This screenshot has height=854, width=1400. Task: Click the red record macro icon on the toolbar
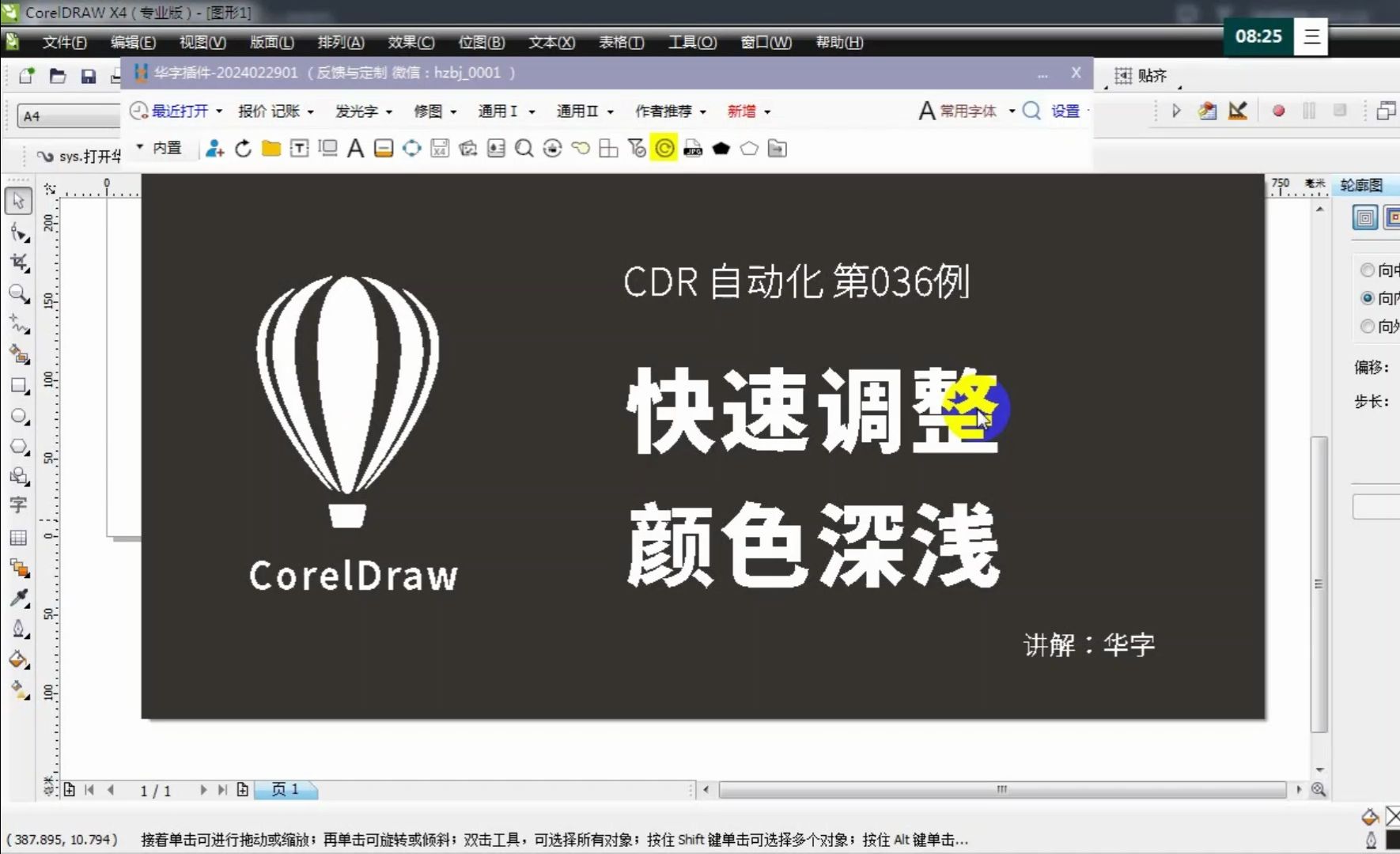click(1277, 111)
